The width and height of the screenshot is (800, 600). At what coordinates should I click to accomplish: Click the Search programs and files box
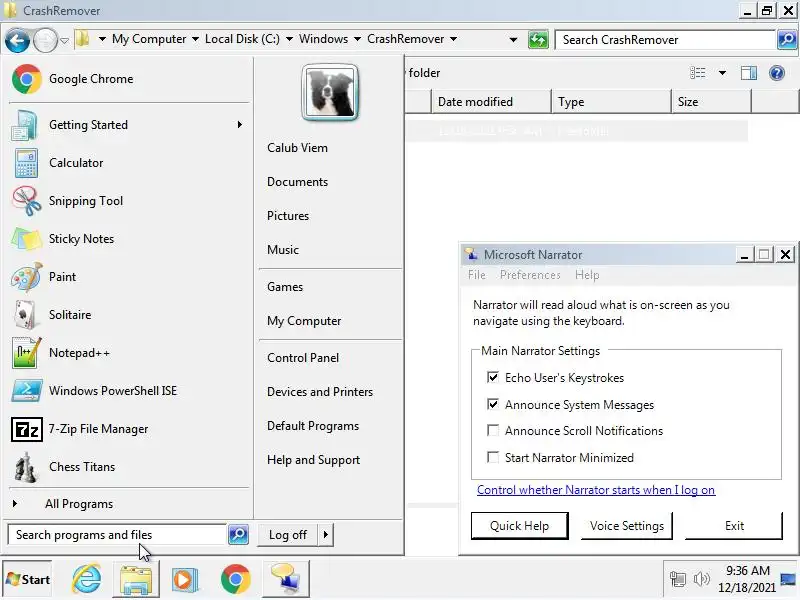(117, 535)
